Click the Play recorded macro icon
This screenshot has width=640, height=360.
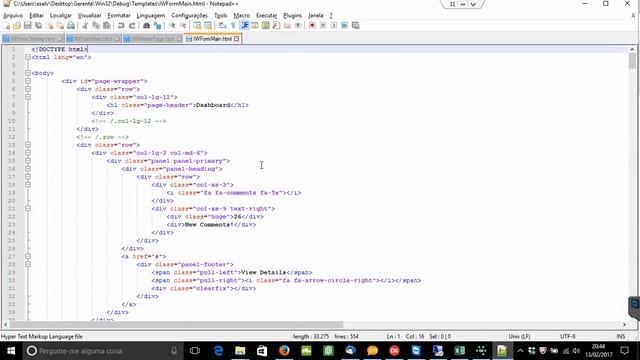[334, 26]
